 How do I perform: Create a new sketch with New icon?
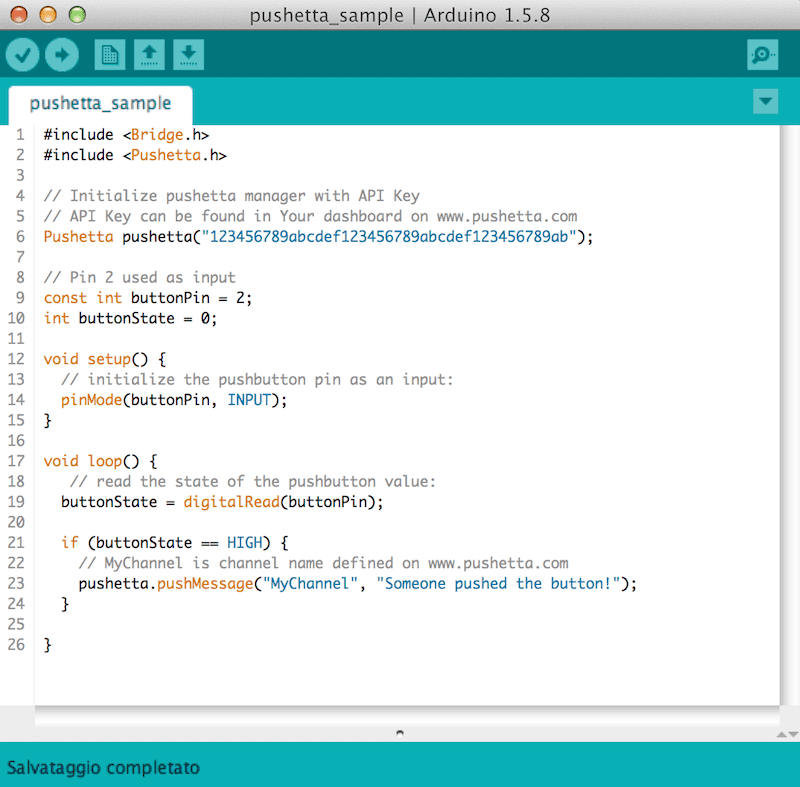[110, 55]
